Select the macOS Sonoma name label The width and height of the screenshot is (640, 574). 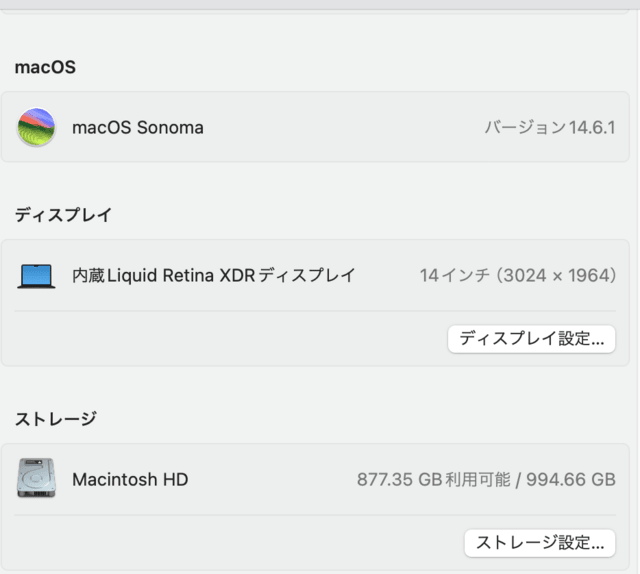[138, 127]
